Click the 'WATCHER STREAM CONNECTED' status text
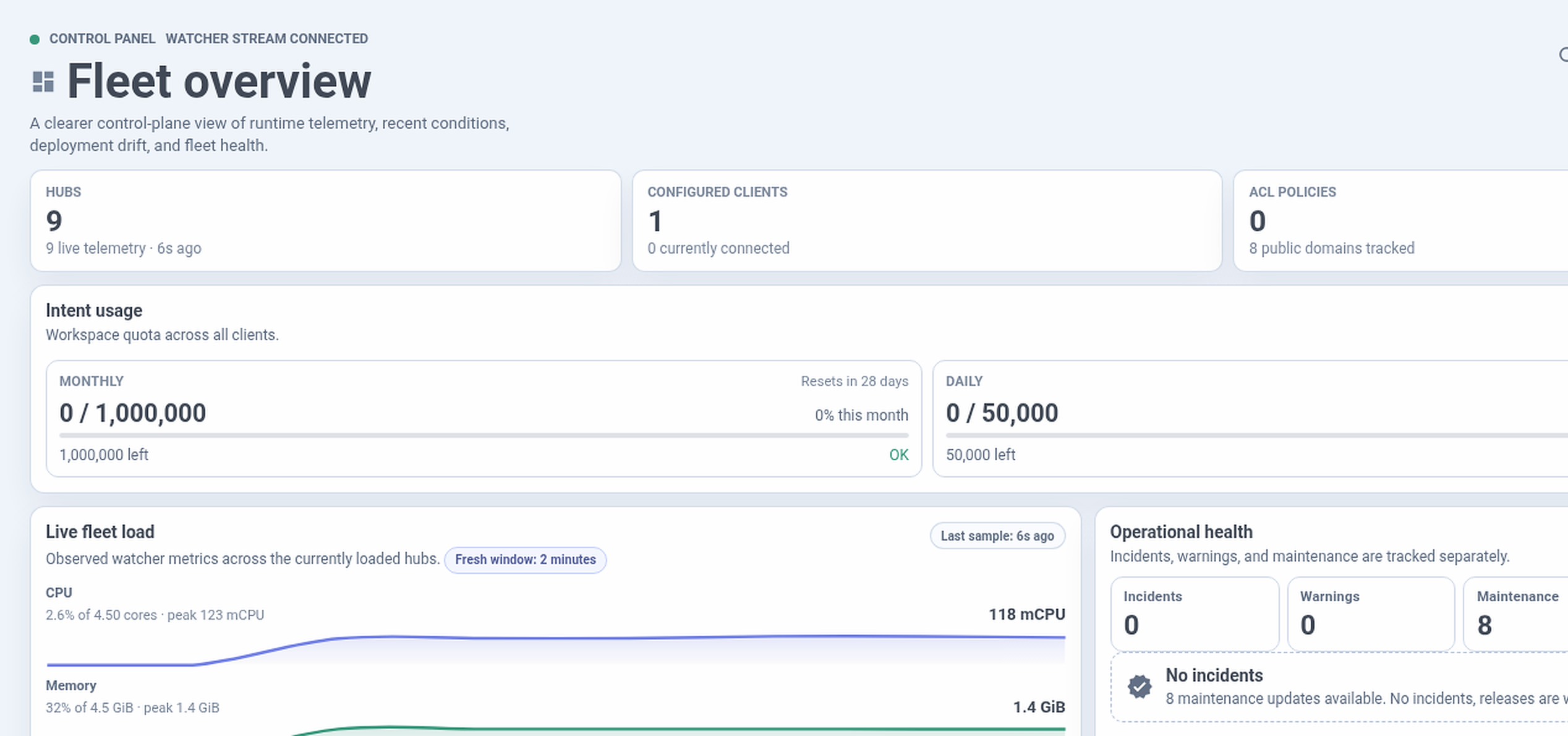This screenshot has height=736, width=1568. [x=266, y=39]
